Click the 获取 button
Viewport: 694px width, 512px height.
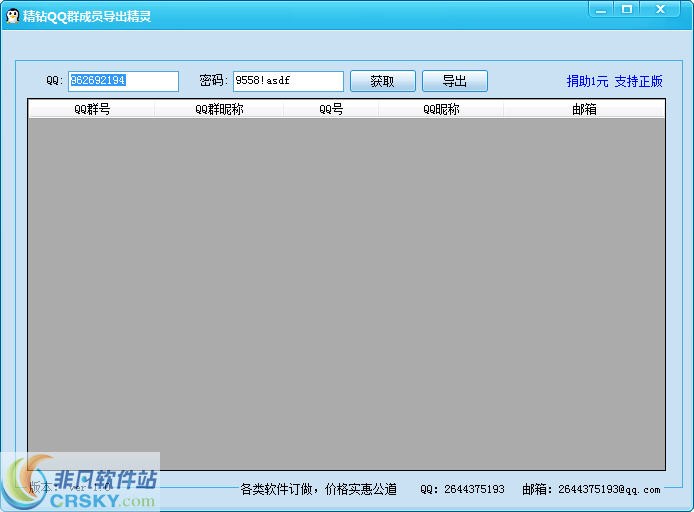pyautogui.click(x=383, y=81)
